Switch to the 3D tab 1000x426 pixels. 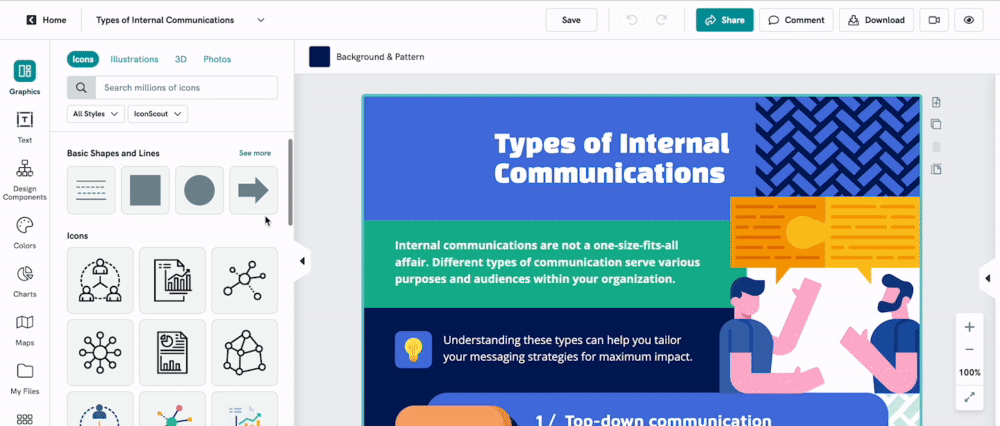click(180, 59)
